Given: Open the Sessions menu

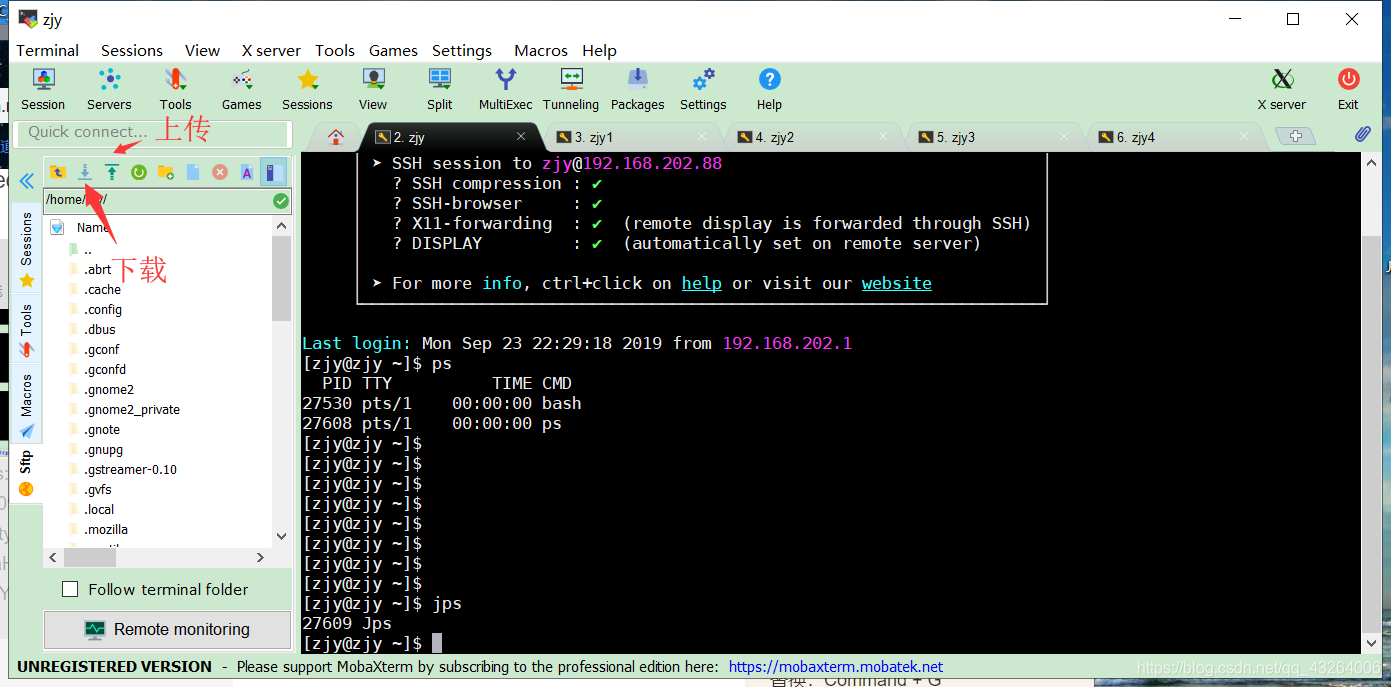Looking at the screenshot, I should click(x=131, y=50).
